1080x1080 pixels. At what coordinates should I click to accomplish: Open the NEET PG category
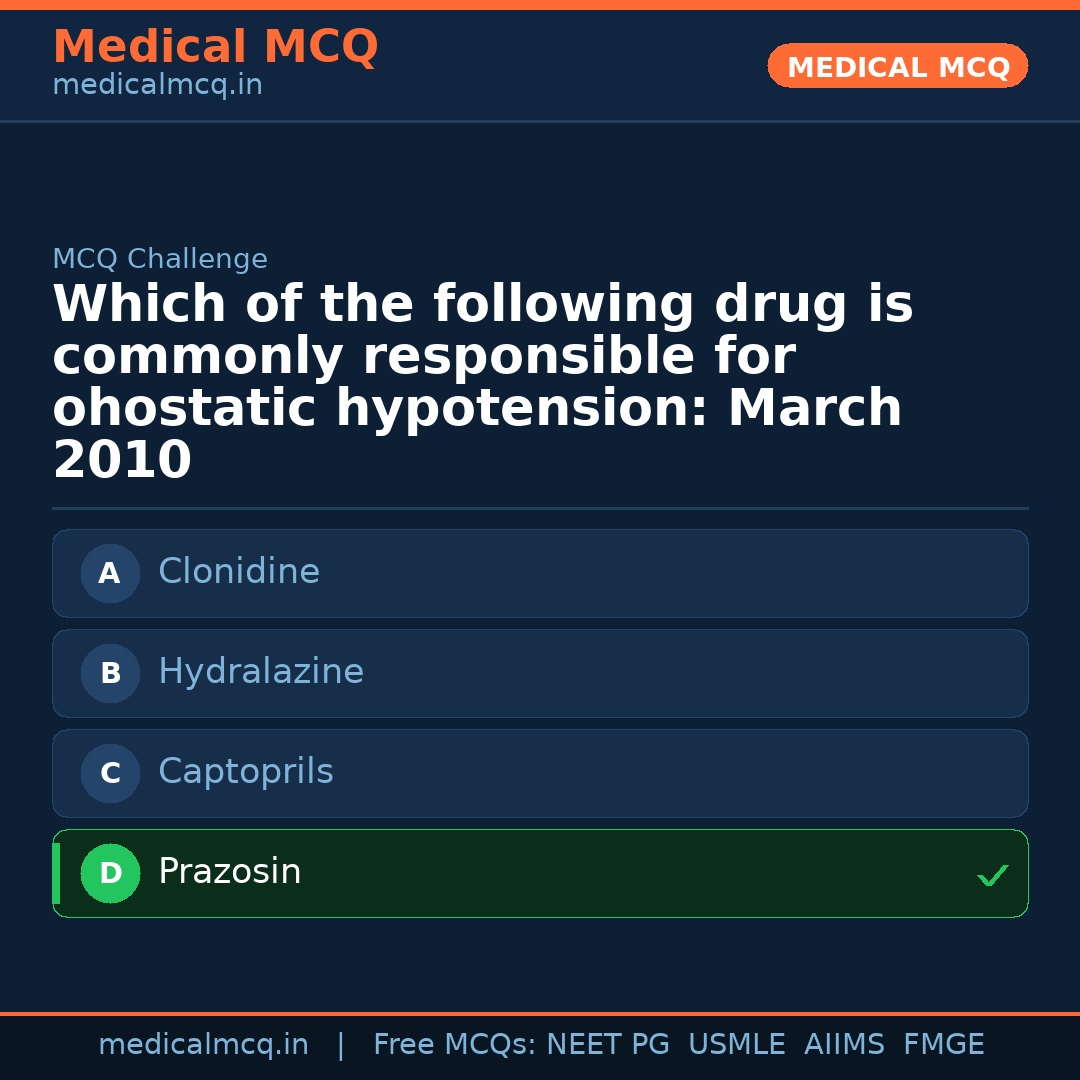point(608,1044)
